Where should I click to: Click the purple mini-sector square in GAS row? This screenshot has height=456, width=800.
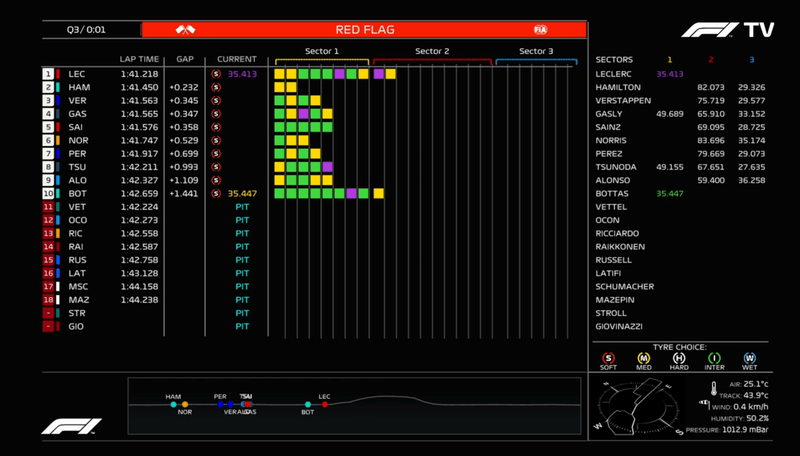pos(304,114)
